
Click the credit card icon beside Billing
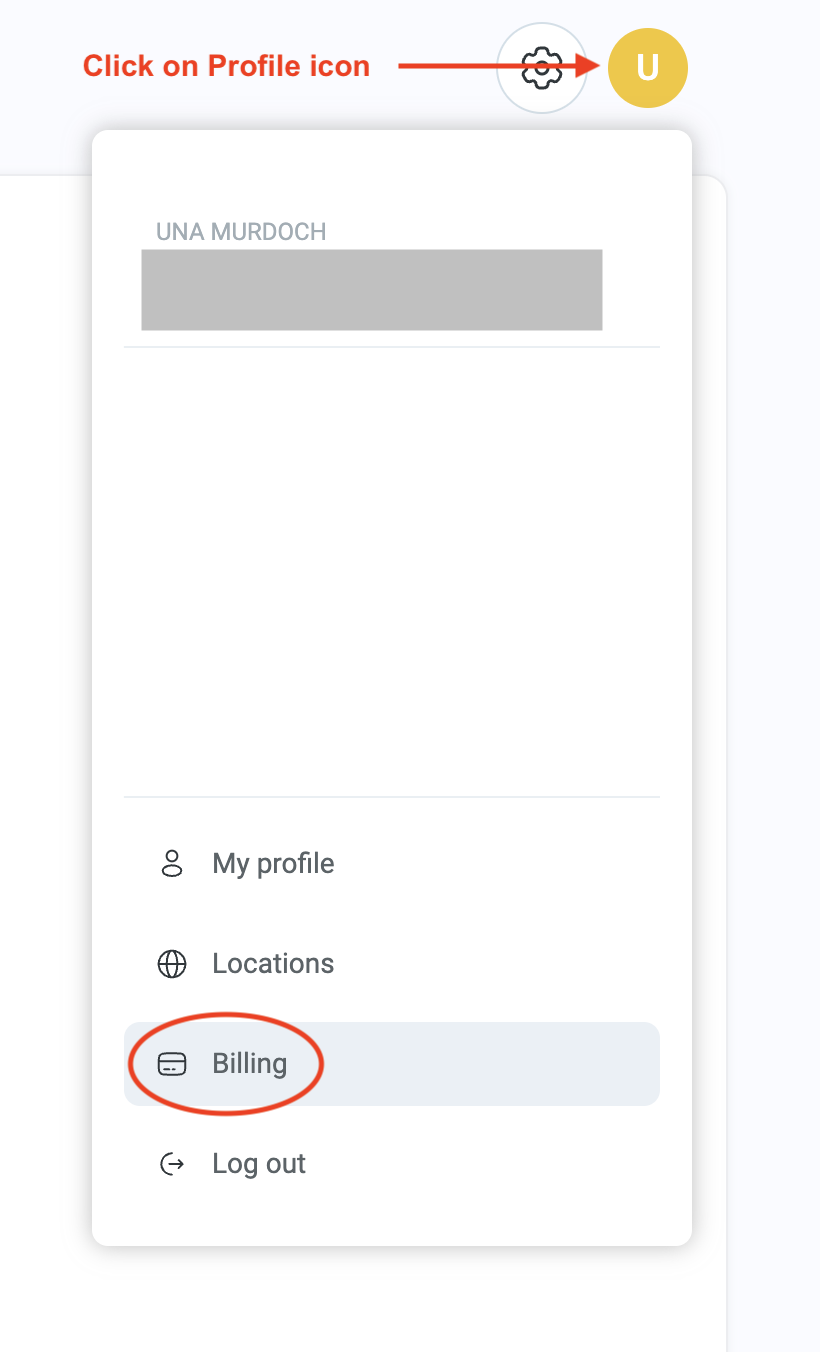(172, 1064)
